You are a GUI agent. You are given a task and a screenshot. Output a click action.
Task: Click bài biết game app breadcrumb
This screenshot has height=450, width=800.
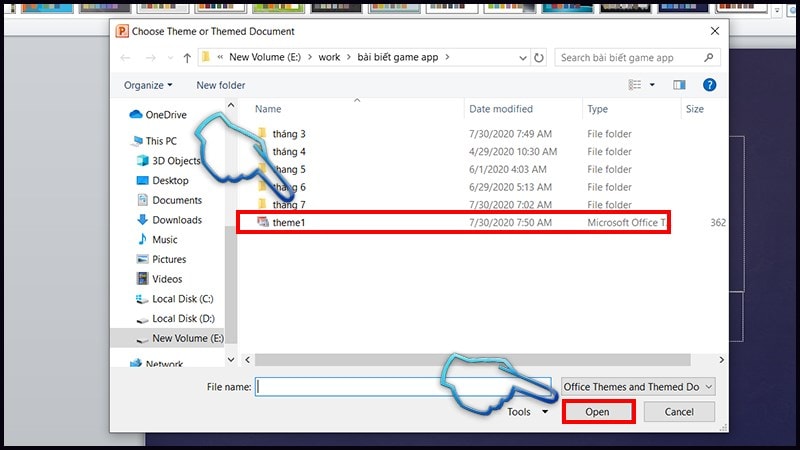point(397,57)
